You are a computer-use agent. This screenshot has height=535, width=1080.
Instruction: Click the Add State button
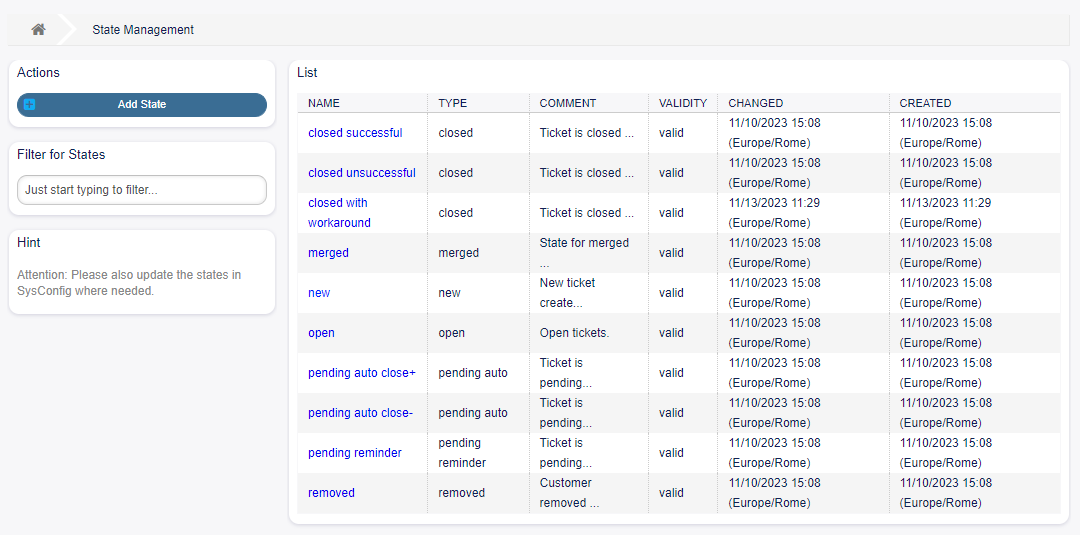tap(142, 105)
